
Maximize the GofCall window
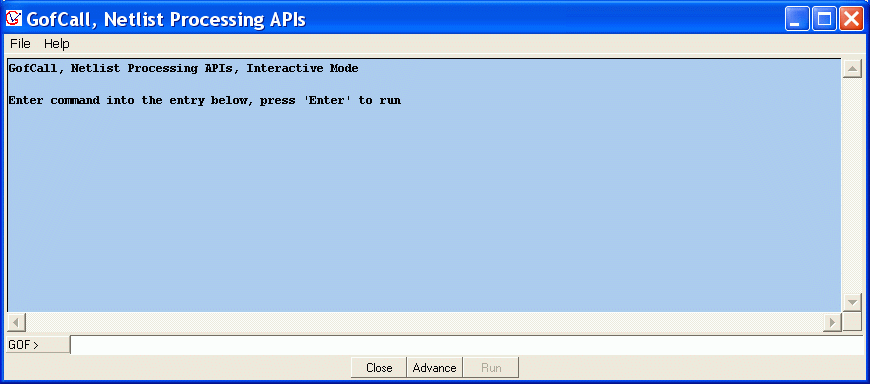(x=825, y=19)
